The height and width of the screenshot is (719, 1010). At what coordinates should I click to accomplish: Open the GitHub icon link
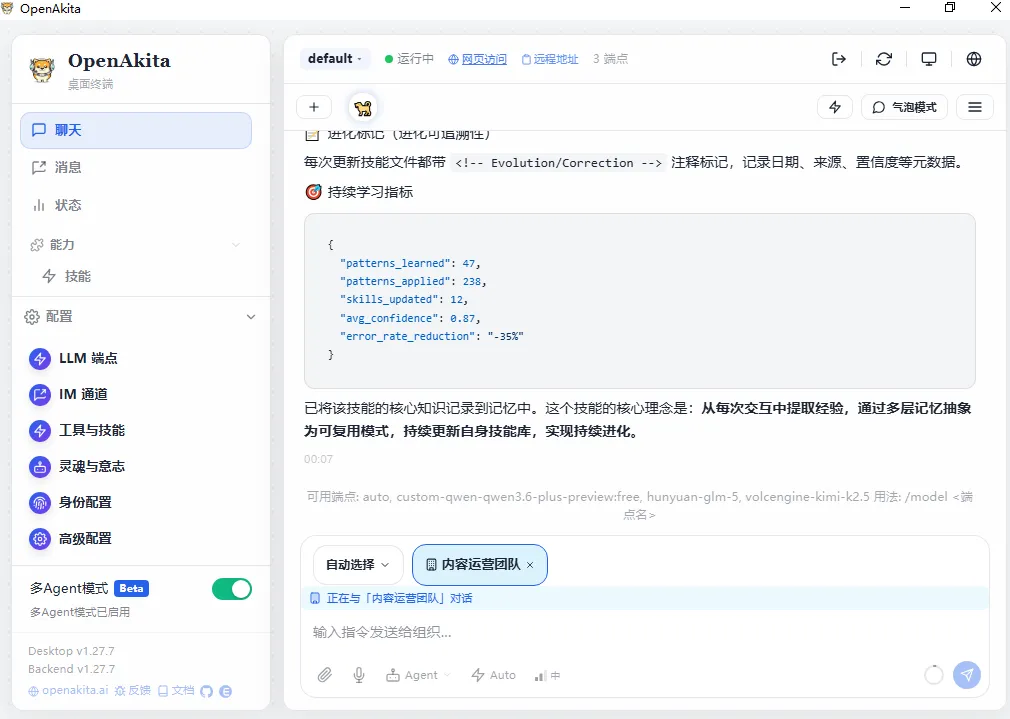(206, 691)
